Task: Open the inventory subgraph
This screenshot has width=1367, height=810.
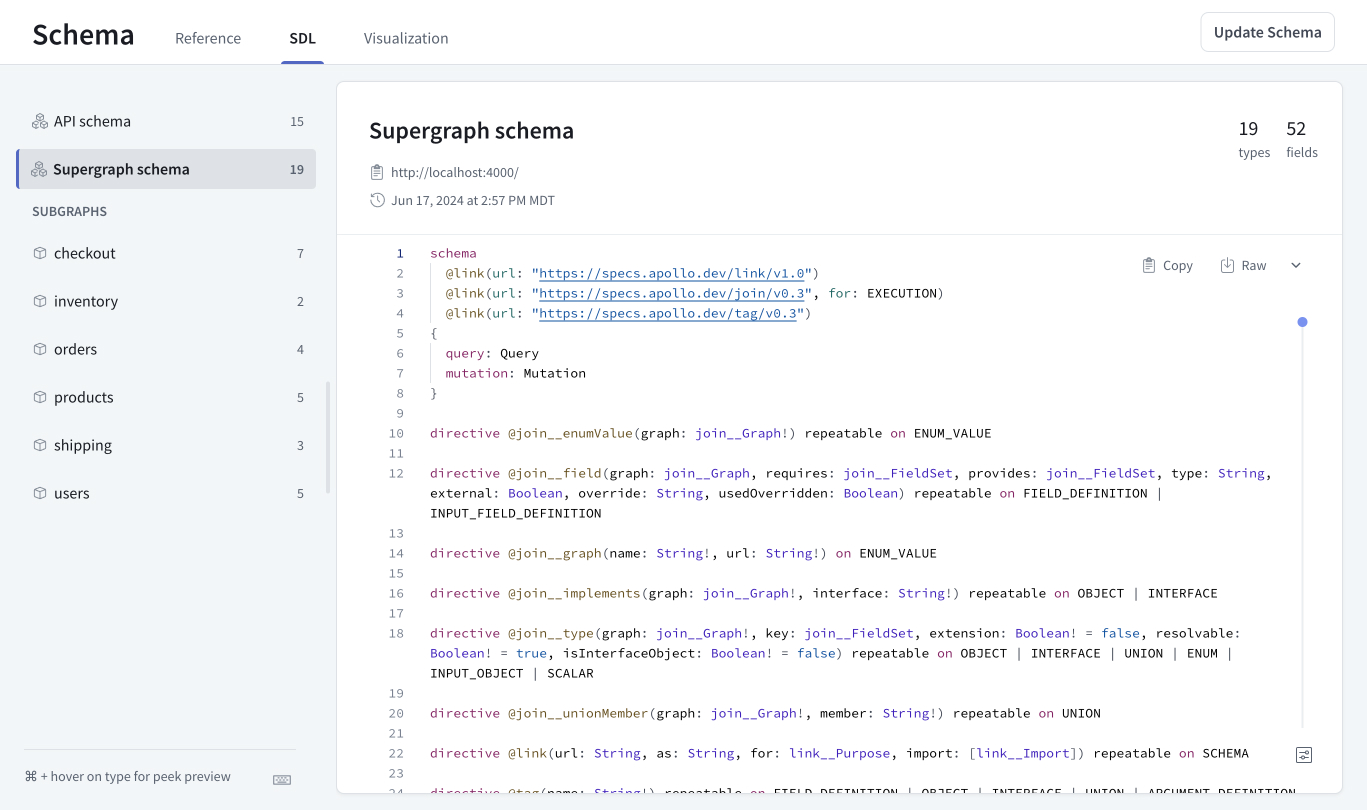Action: (x=166, y=301)
